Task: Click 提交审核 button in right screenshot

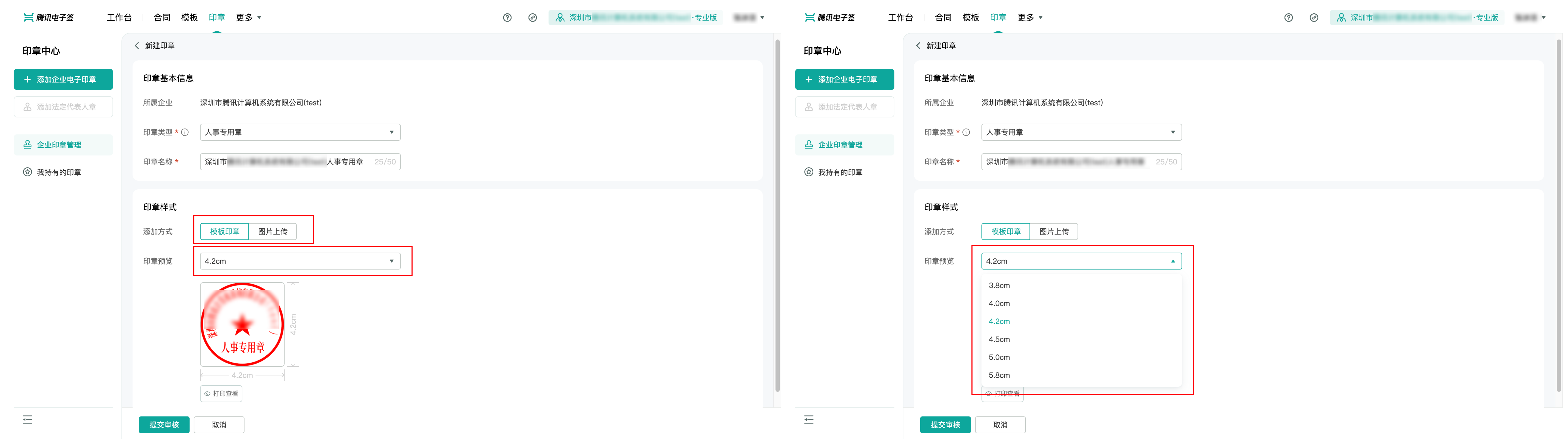Action: [945, 425]
